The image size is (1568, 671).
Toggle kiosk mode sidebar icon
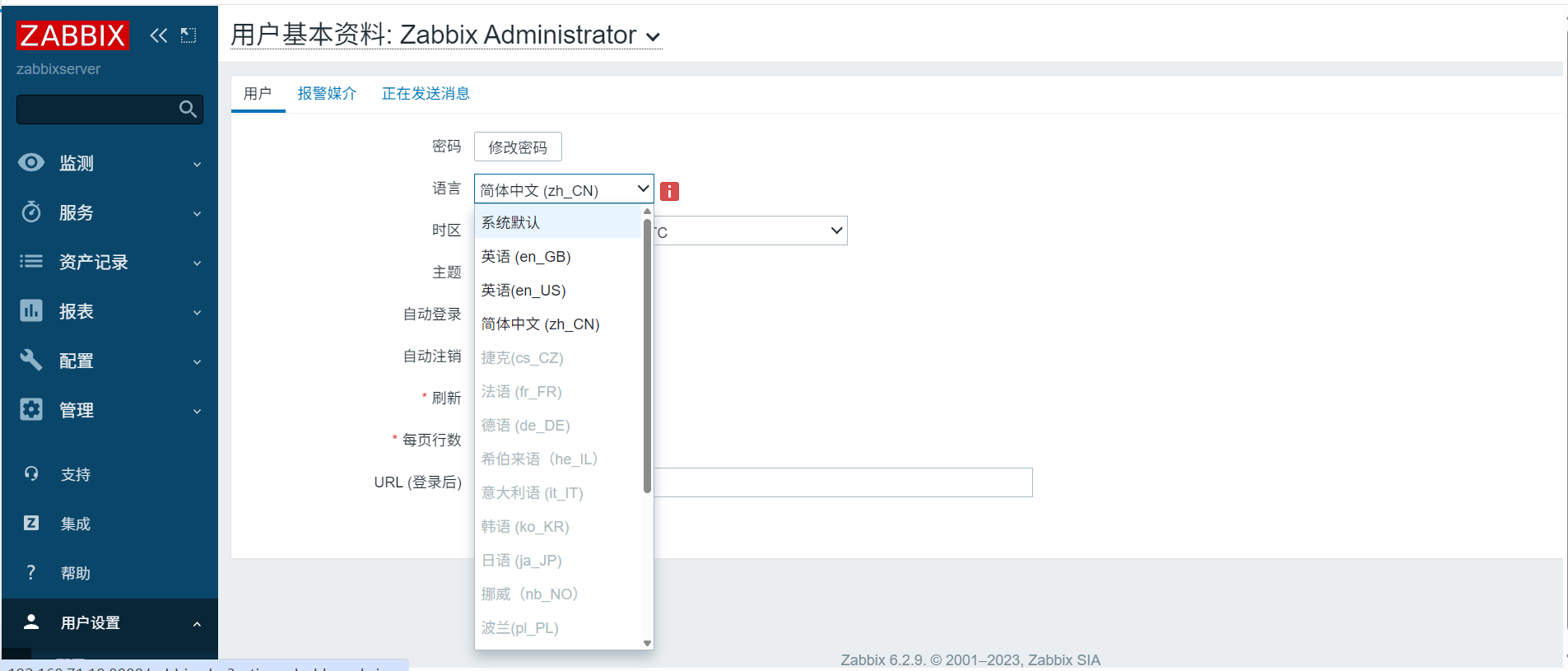pos(188,35)
